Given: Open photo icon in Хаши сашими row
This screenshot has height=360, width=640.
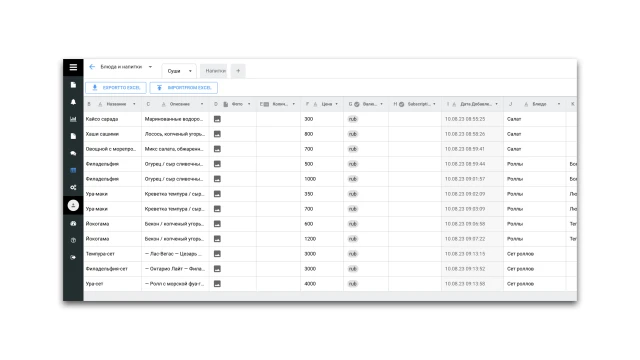Looking at the screenshot, I should (217, 134).
